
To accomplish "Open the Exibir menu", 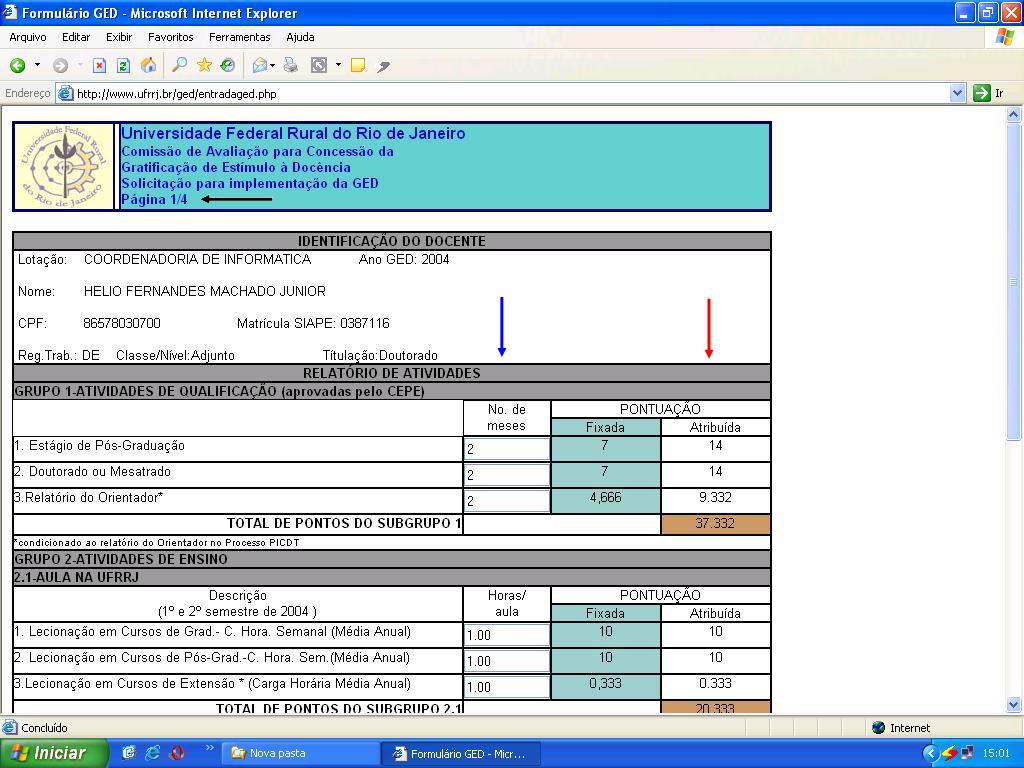I will 119,37.
